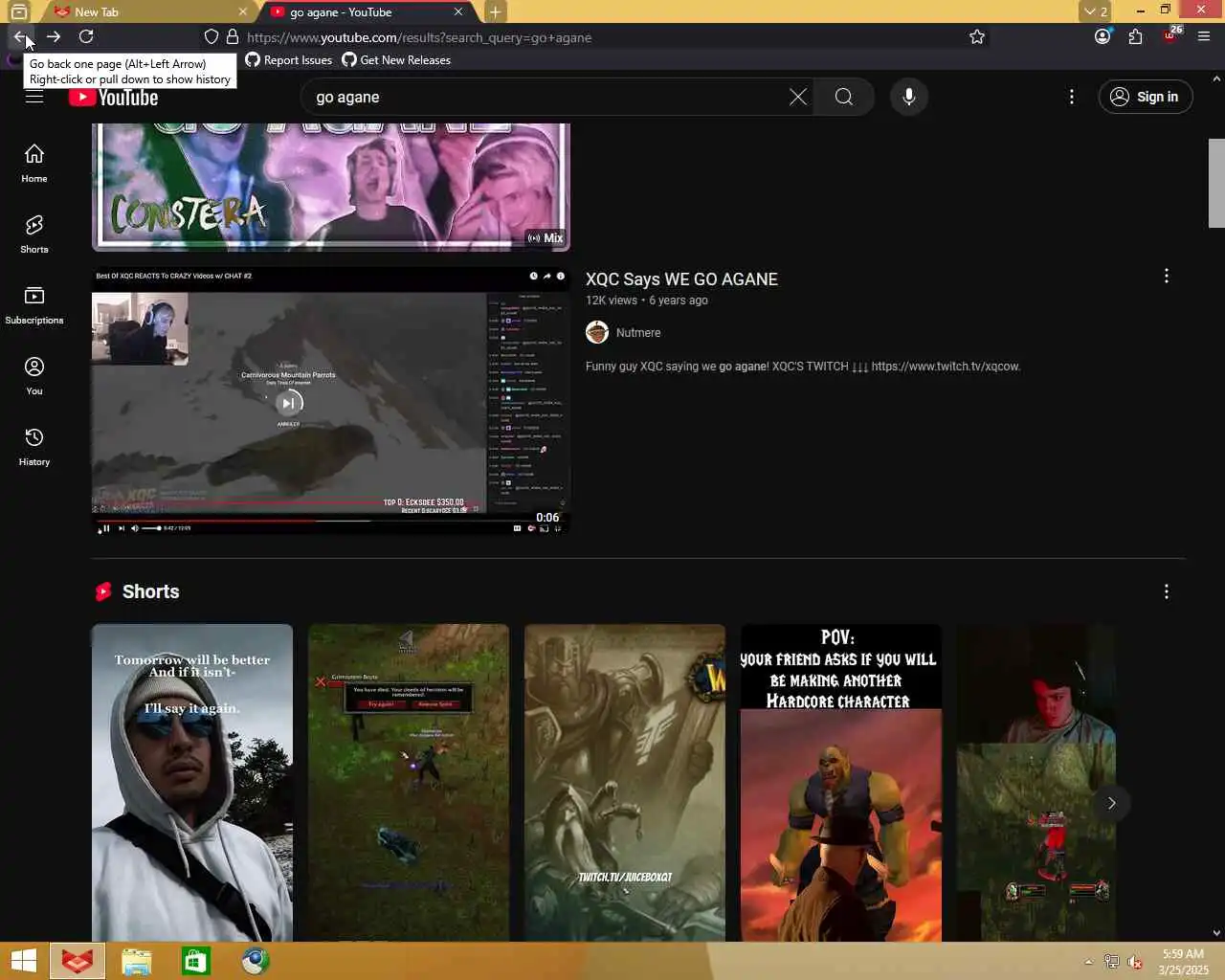The width and height of the screenshot is (1225, 980).
Task: Click the workspace icon left of tabs
Action: click(x=19, y=11)
